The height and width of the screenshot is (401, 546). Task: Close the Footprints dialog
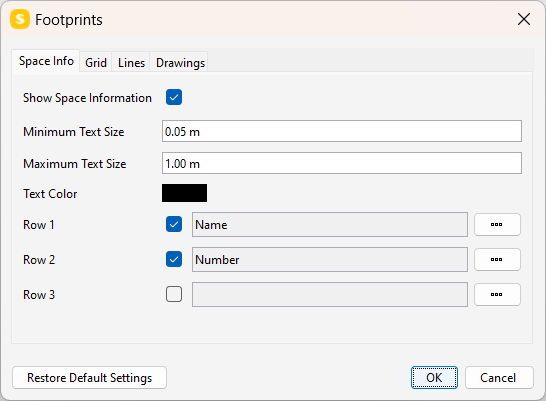523,19
